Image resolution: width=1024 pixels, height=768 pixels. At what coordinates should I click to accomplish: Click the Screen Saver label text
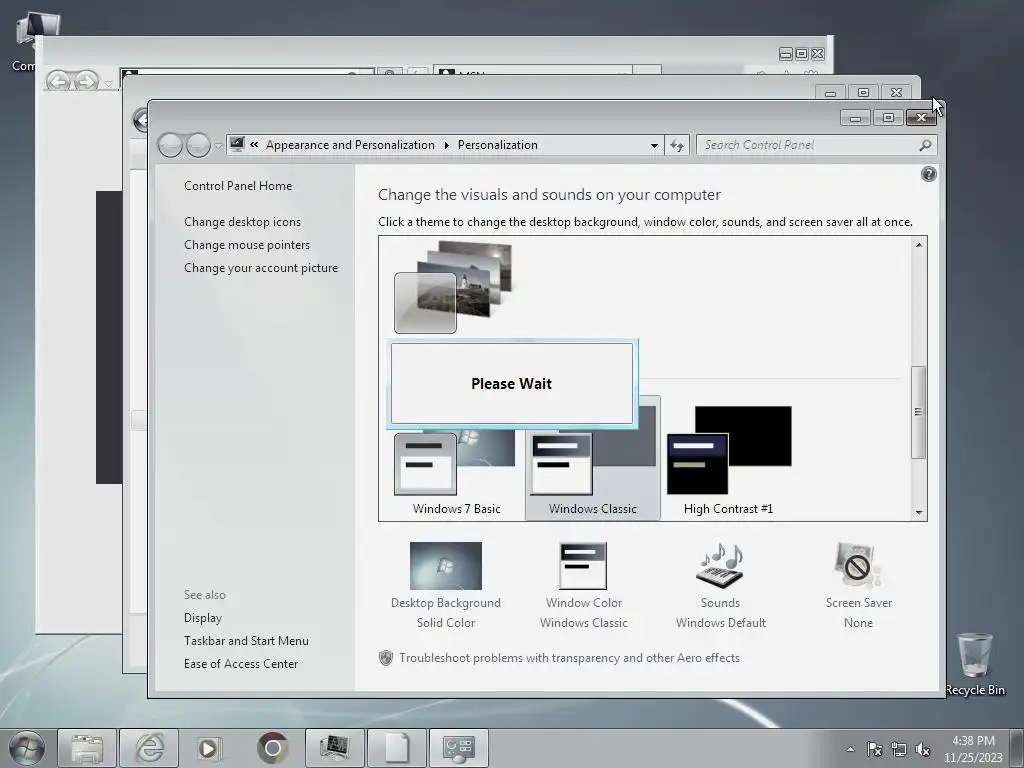[858, 603]
